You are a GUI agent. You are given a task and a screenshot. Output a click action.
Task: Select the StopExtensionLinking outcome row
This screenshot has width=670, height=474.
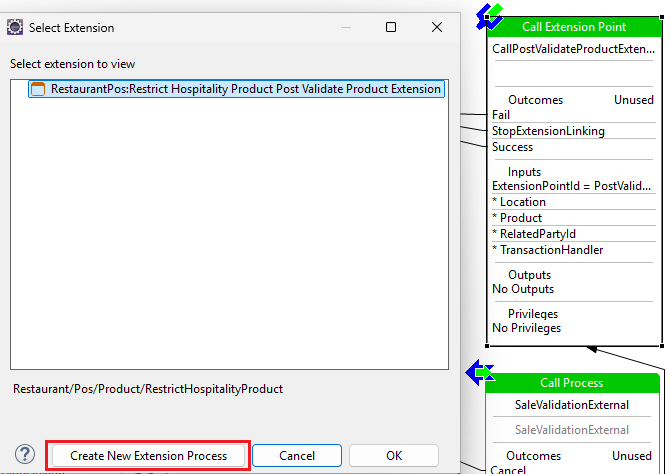[574, 131]
